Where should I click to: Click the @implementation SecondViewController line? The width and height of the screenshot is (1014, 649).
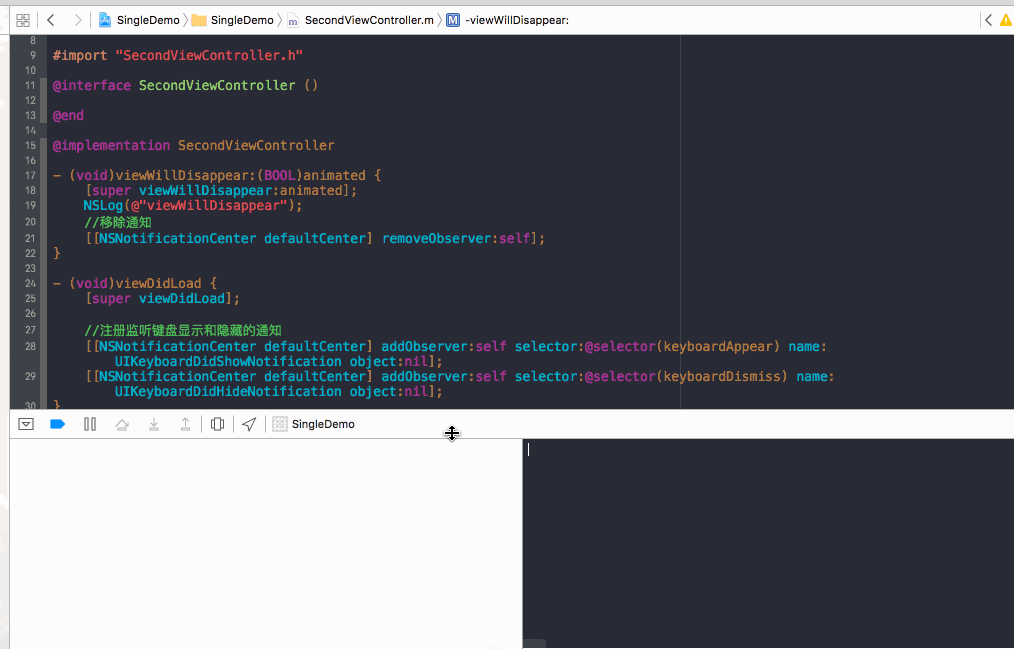tap(193, 145)
